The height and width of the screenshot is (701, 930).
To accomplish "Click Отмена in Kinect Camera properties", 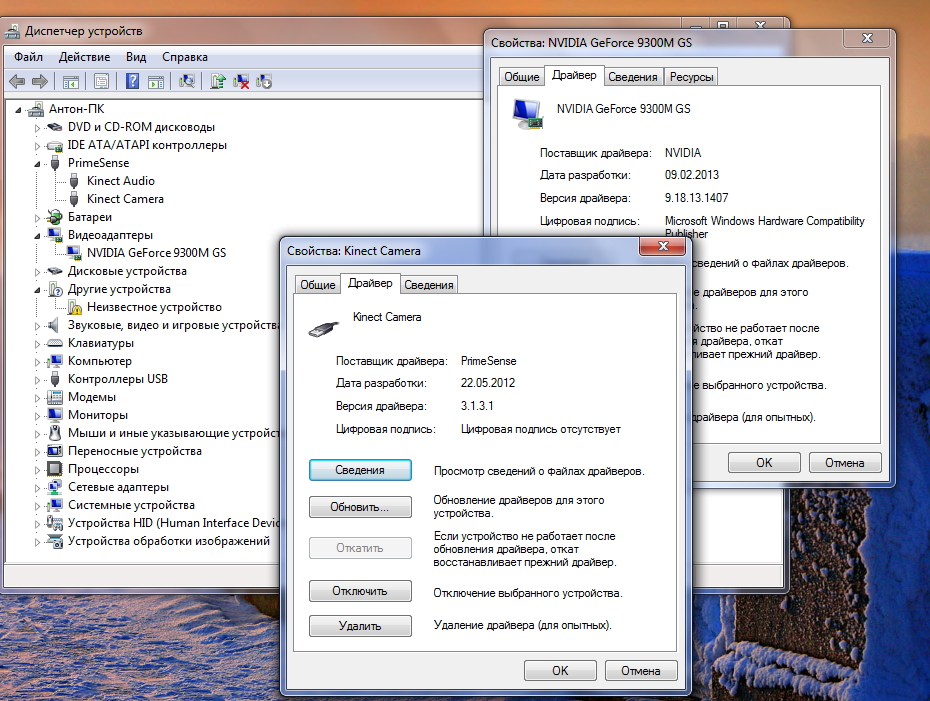I will pos(641,670).
